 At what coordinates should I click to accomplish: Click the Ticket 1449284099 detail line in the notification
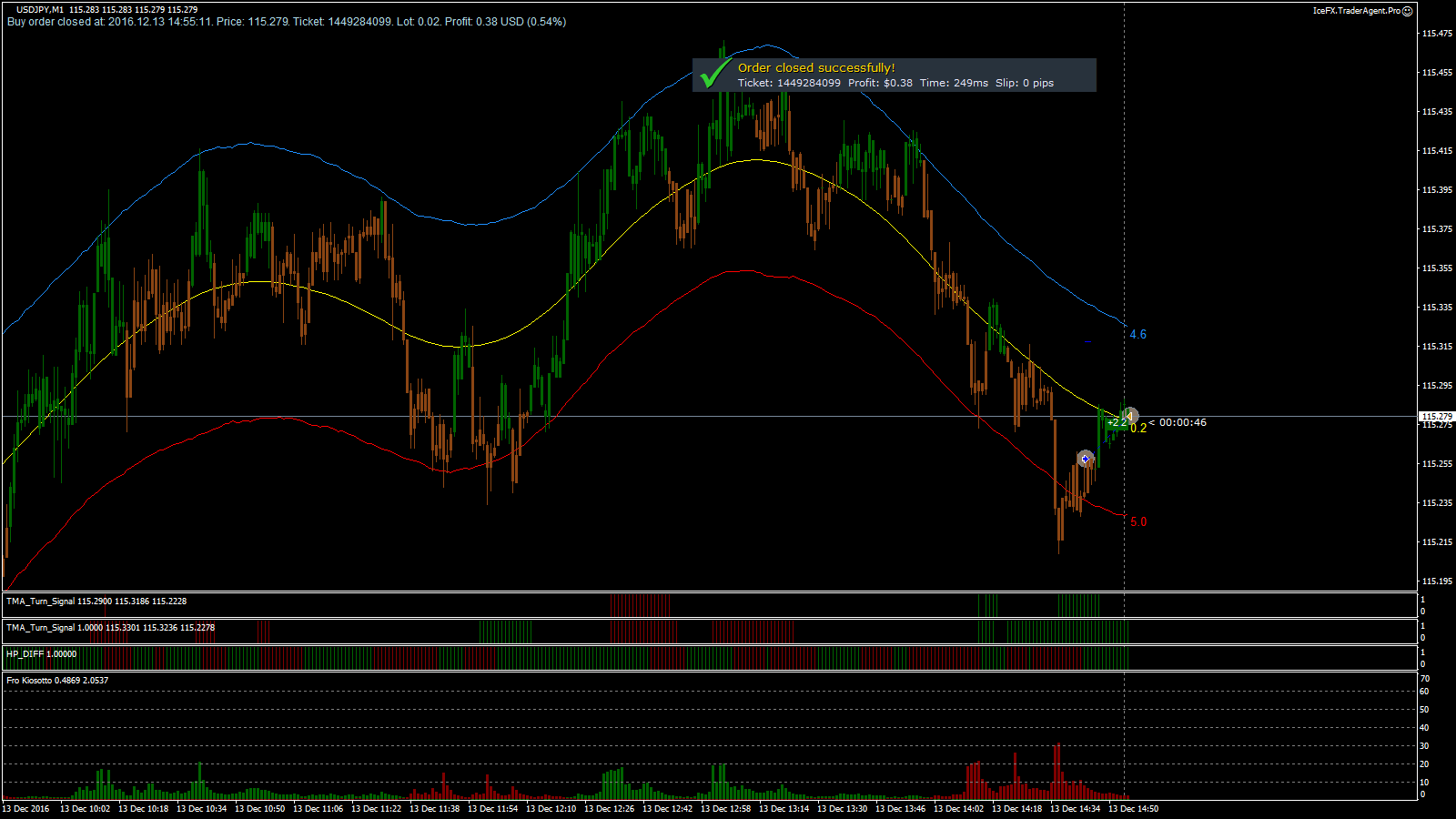pos(895,83)
